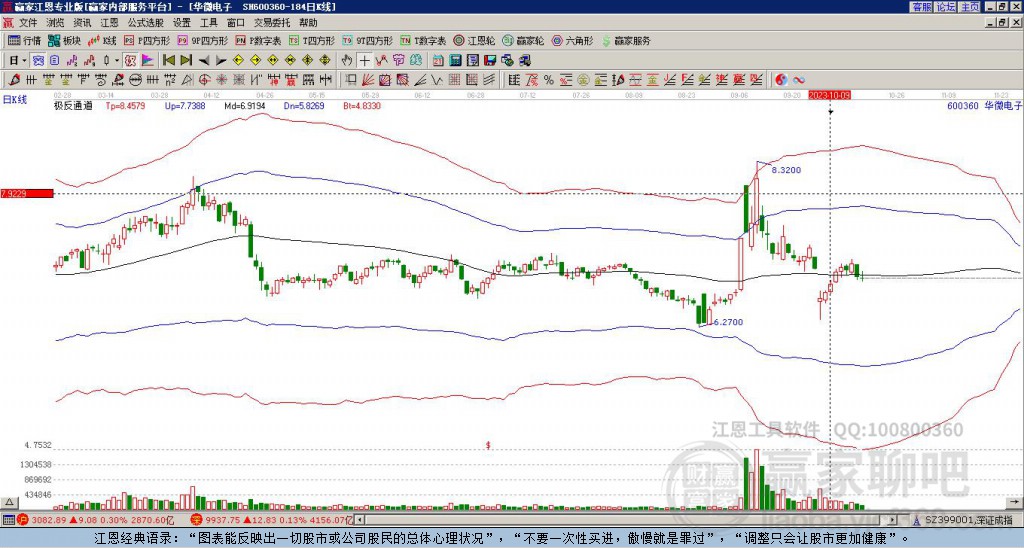Open the 浏览 menu
1024x548 pixels.
56,23
